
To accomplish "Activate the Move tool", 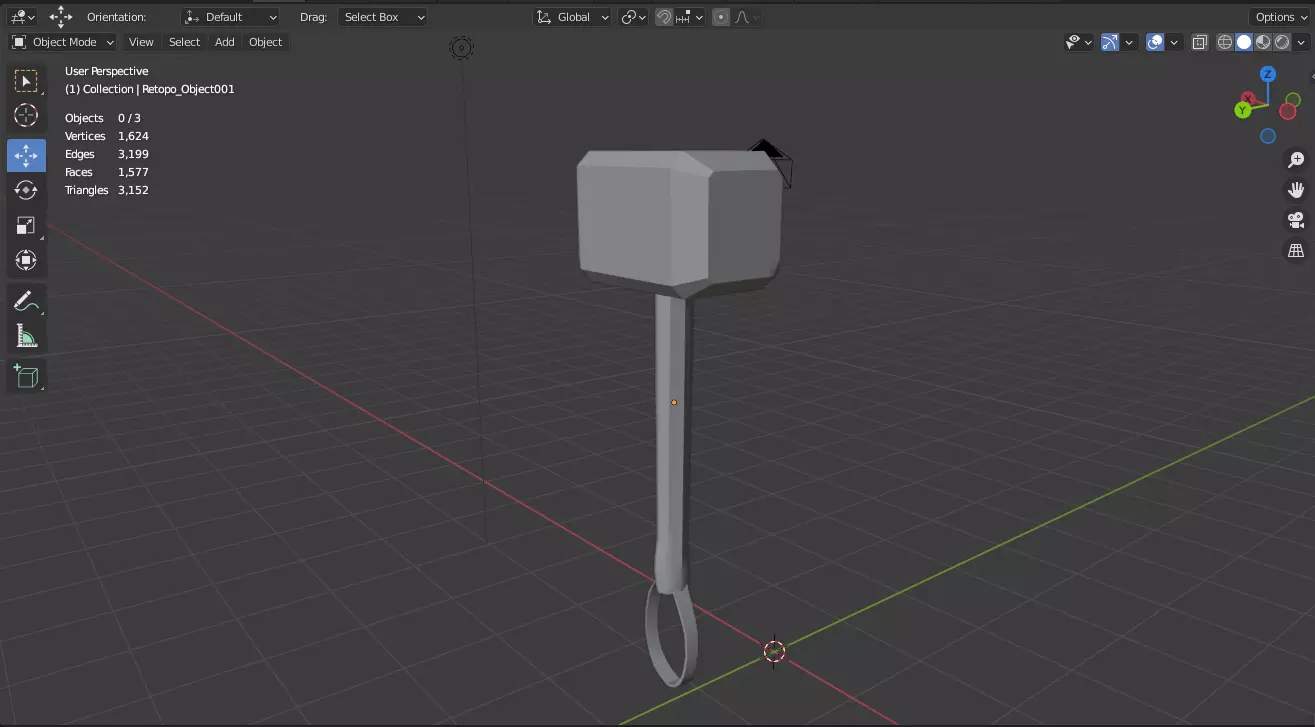I will 26,155.
